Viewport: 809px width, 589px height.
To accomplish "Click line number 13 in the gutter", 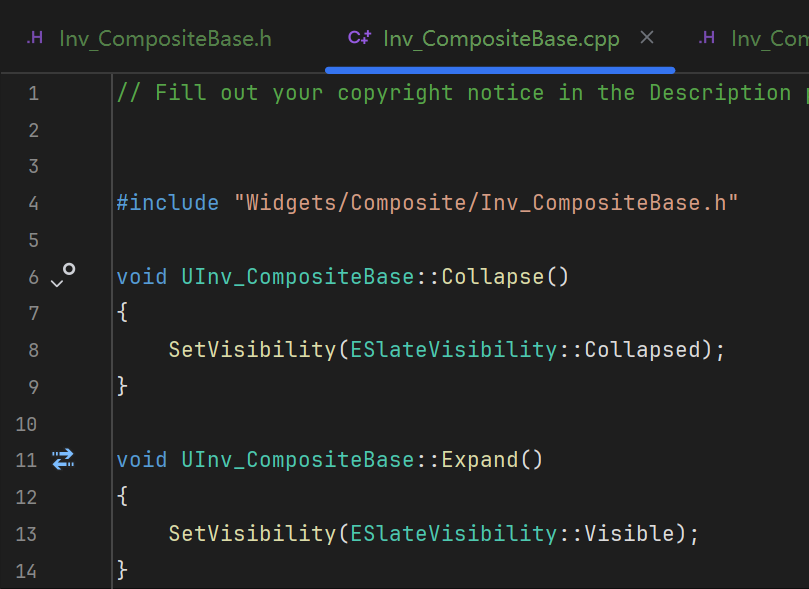I will tap(26, 534).
